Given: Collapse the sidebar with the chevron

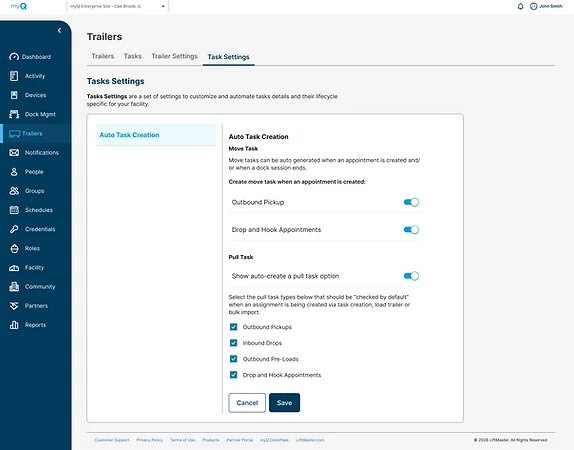Looking at the screenshot, I should [x=59, y=31].
